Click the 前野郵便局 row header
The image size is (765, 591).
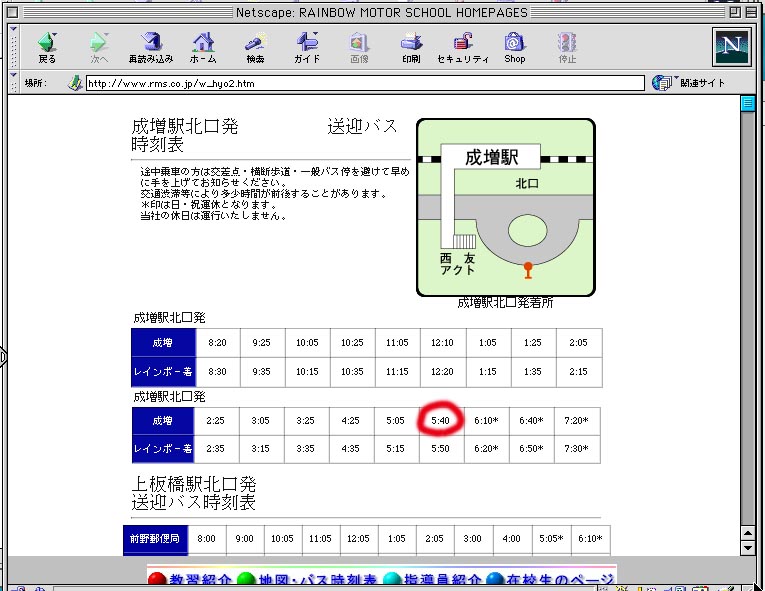(155, 539)
